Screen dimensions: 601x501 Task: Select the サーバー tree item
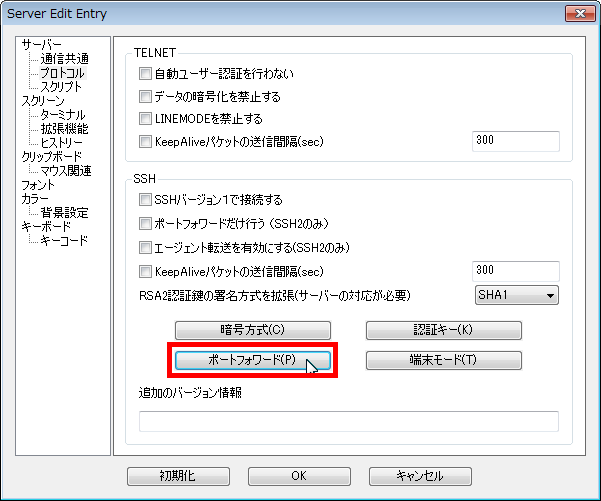pyautogui.click(x=41, y=44)
